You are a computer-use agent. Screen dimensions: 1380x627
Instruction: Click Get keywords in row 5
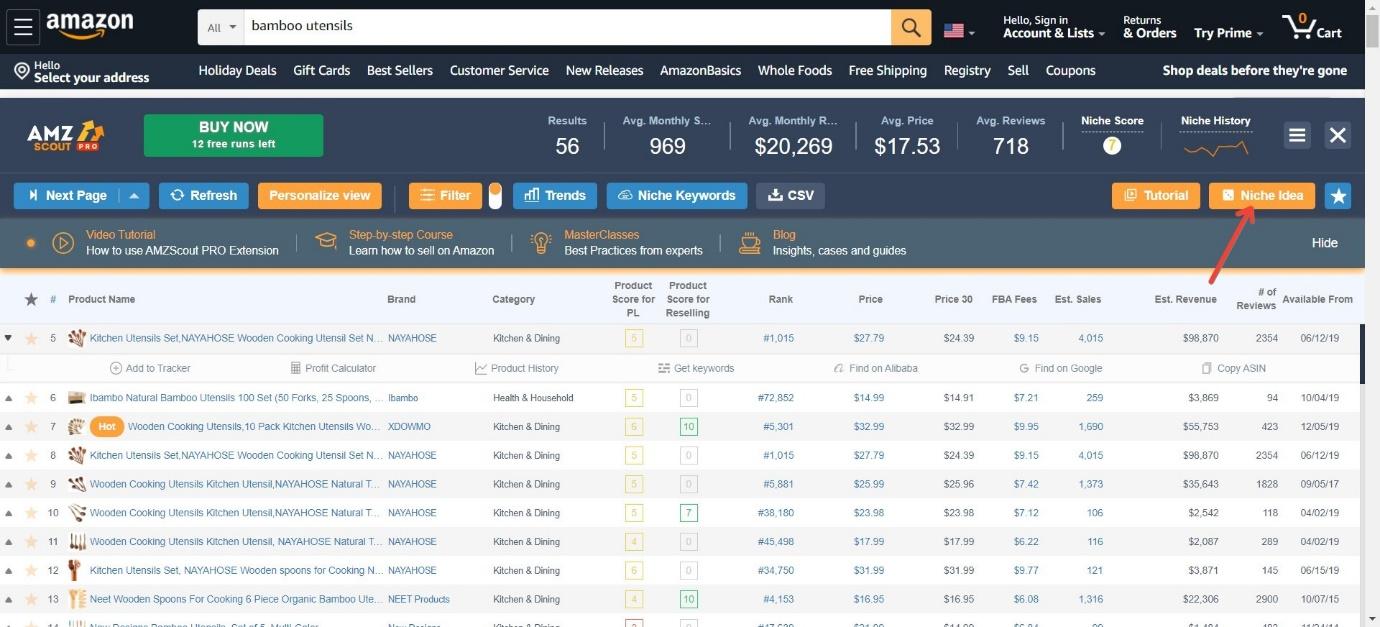(x=696, y=368)
